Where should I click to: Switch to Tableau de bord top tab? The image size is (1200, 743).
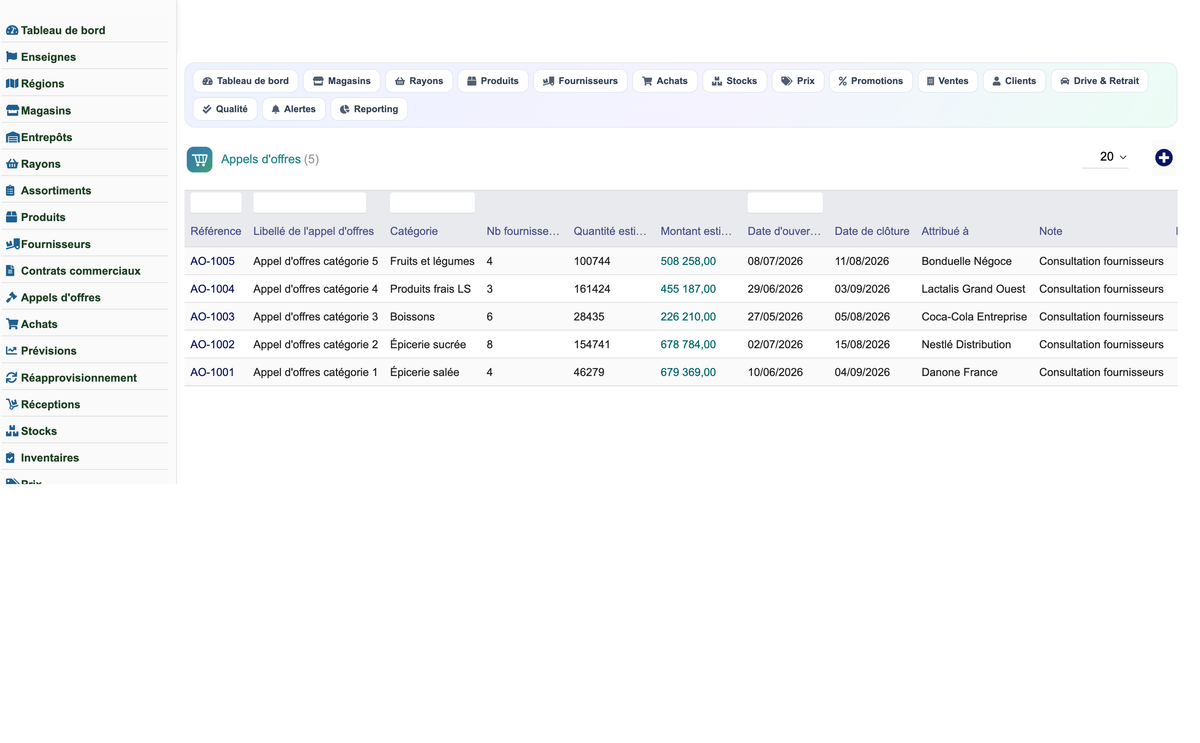246,81
